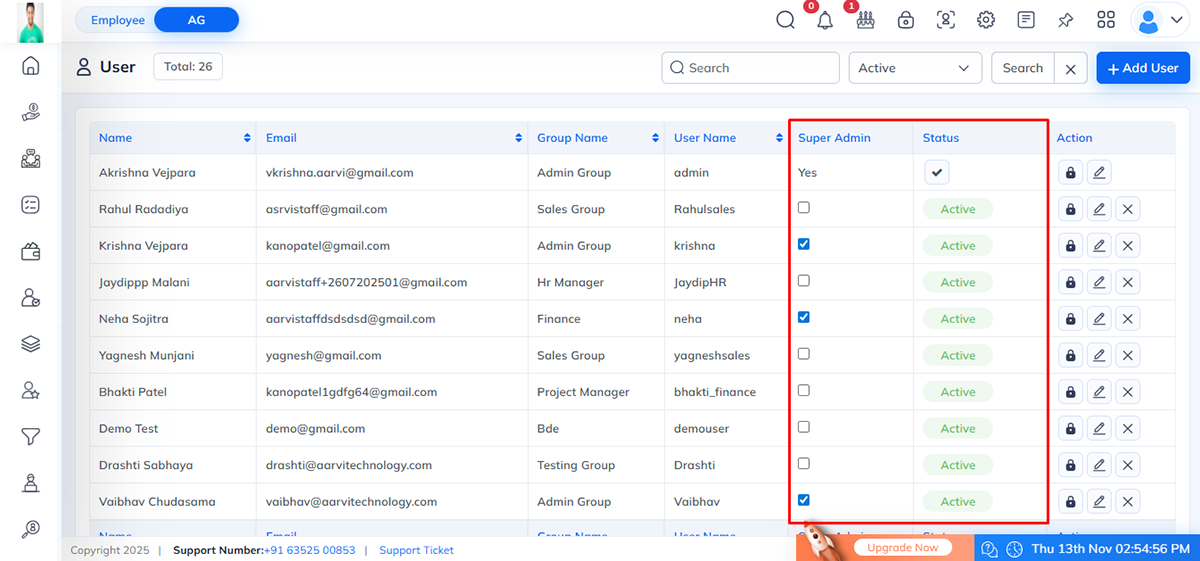Sort the table by Name column arrows
Viewport: 1200px width, 561px height.
pyautogui.click(x=247, y=138)
